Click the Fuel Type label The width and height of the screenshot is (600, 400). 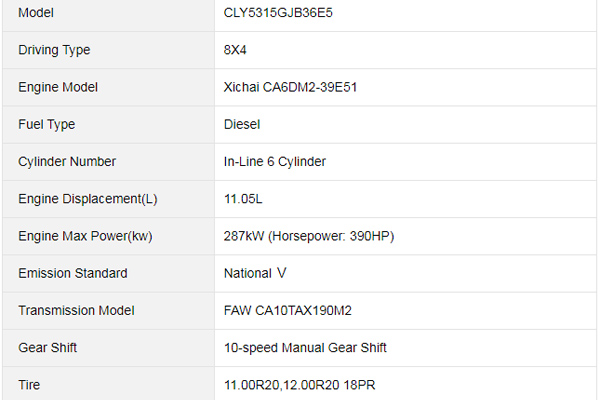point(47,124)
